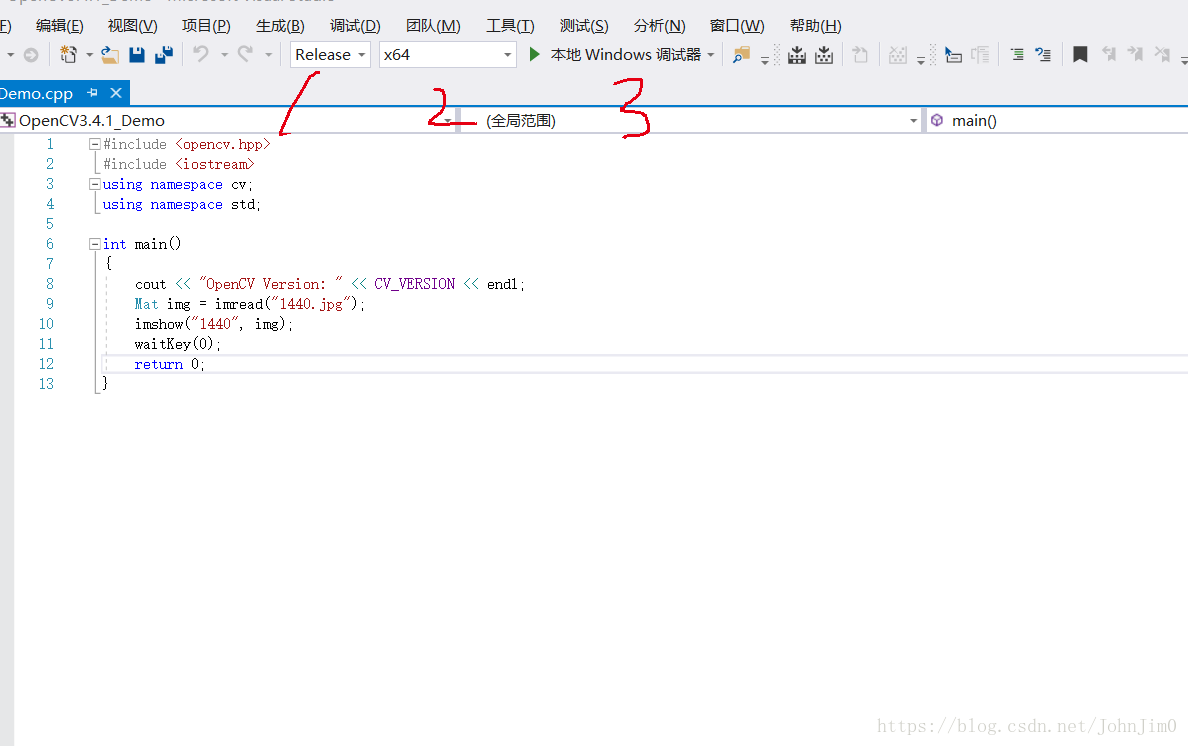Toggle a bookmark with the black bookmark icon
Viewport: 1188px width, 746px height.
(1080, 55)
